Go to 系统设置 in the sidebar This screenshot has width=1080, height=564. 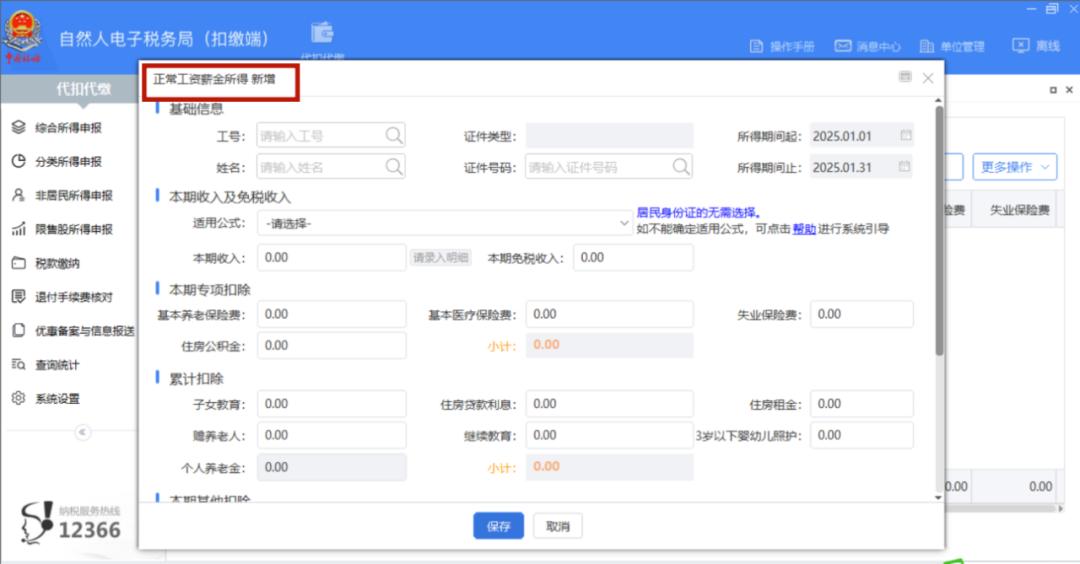click(57, 399)
